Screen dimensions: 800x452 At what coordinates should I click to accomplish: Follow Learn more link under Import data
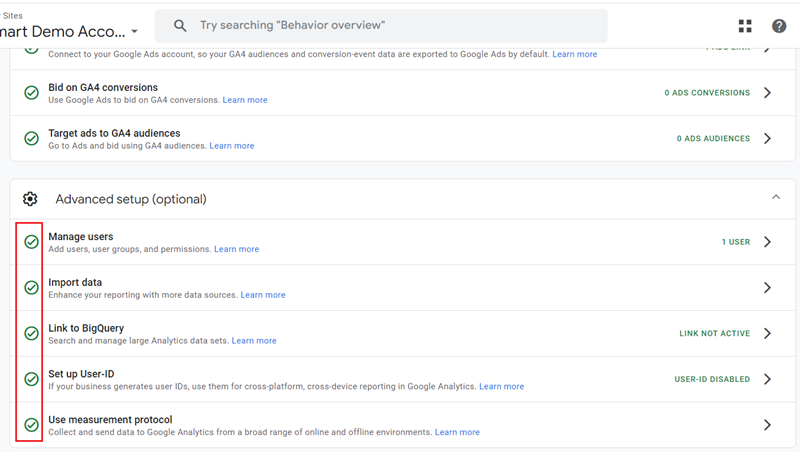pyautogui.click(x=263, y=295)
